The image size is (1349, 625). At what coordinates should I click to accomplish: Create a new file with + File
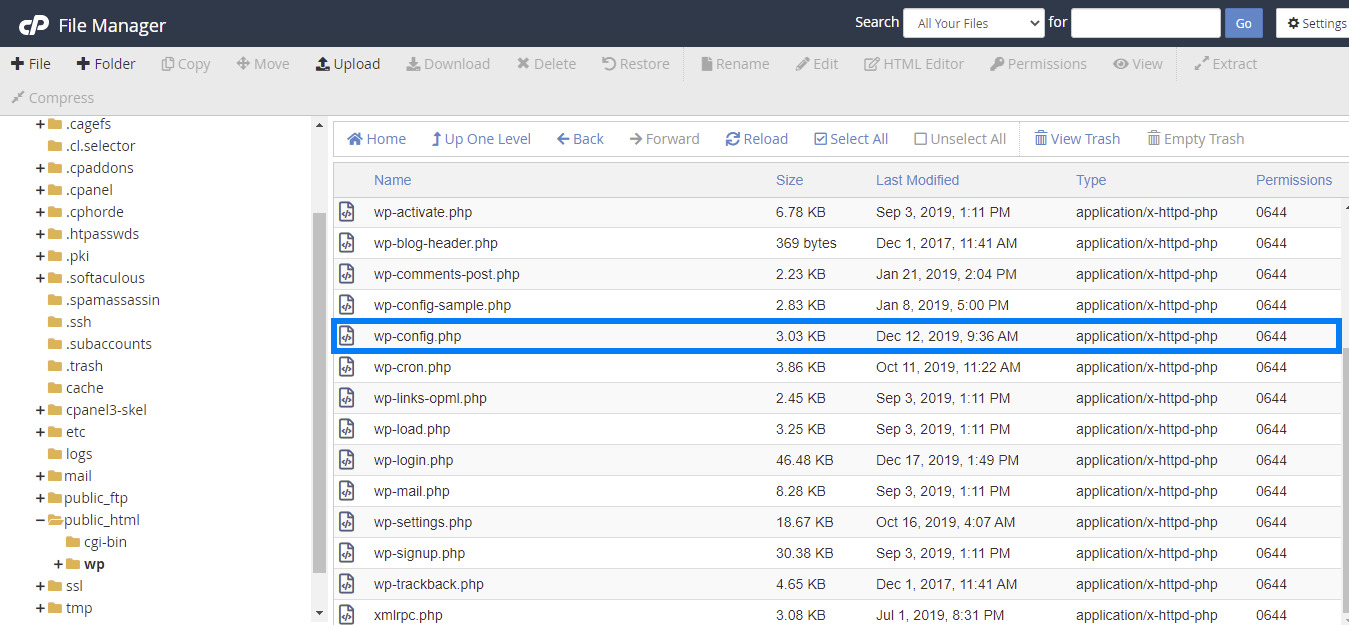click(30, 64)
